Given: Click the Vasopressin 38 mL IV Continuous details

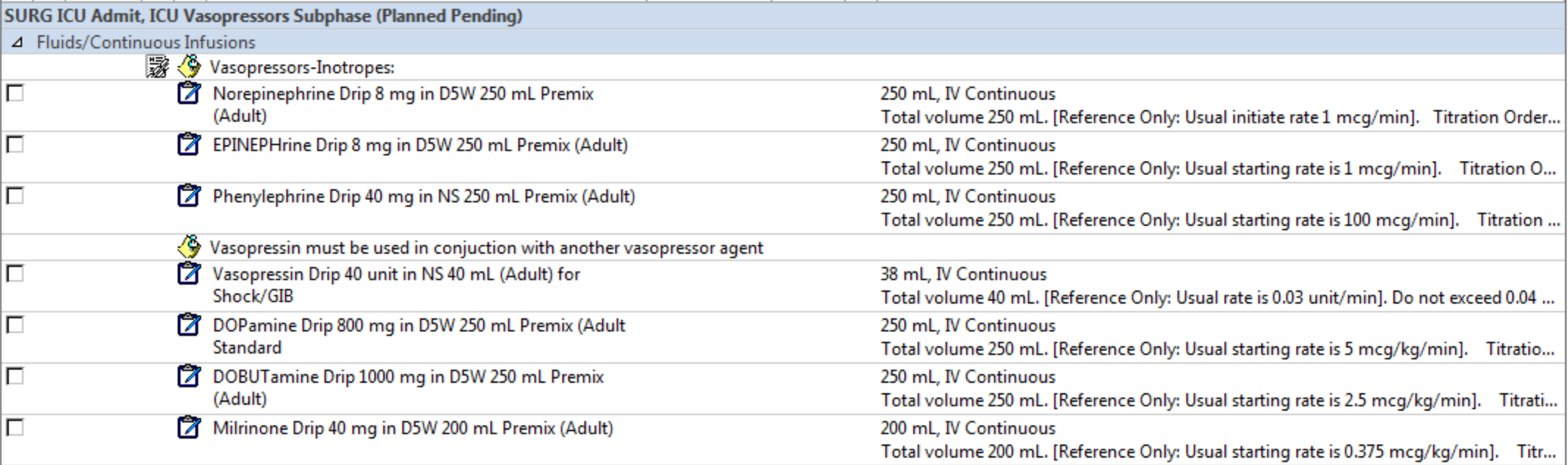Looking at the screenshot, I should (963, 274).
